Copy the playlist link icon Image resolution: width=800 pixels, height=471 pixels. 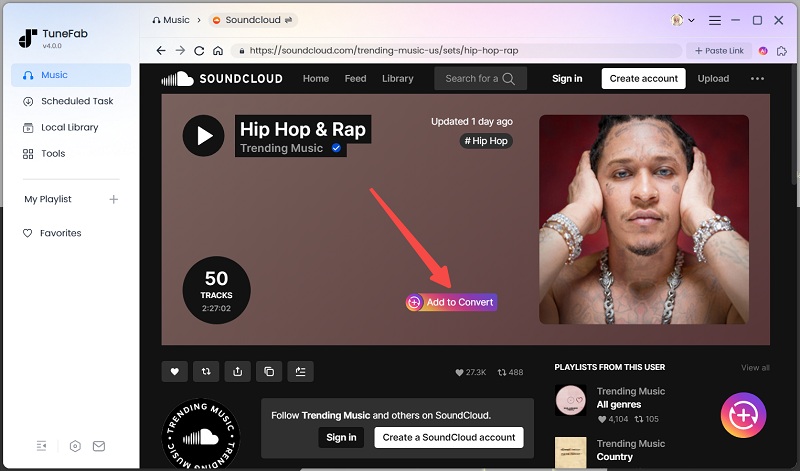click(x=269, y=371)
